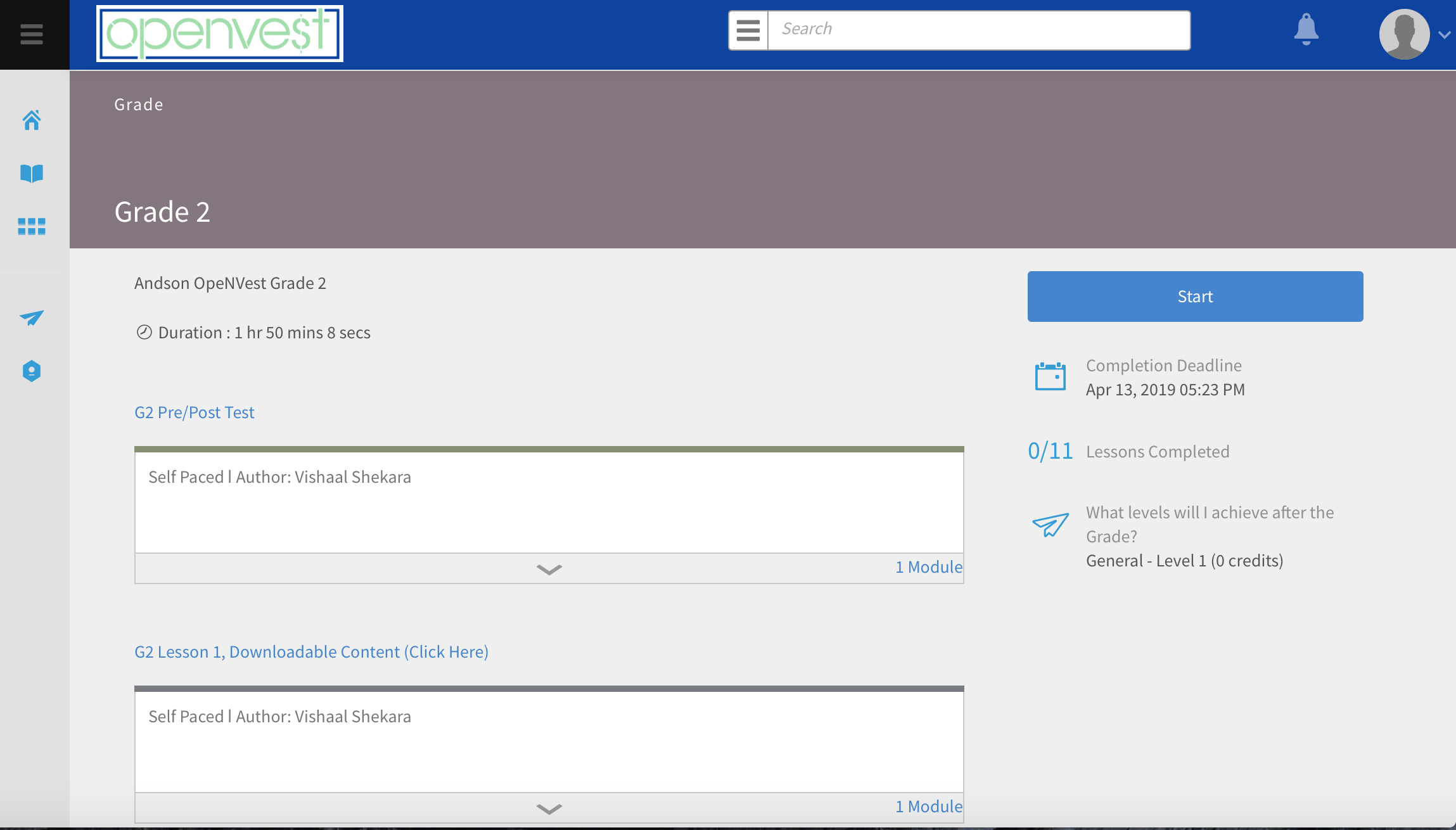
Task: Open the paper plane sidebar icon
Action: click(x=32, y=317)
